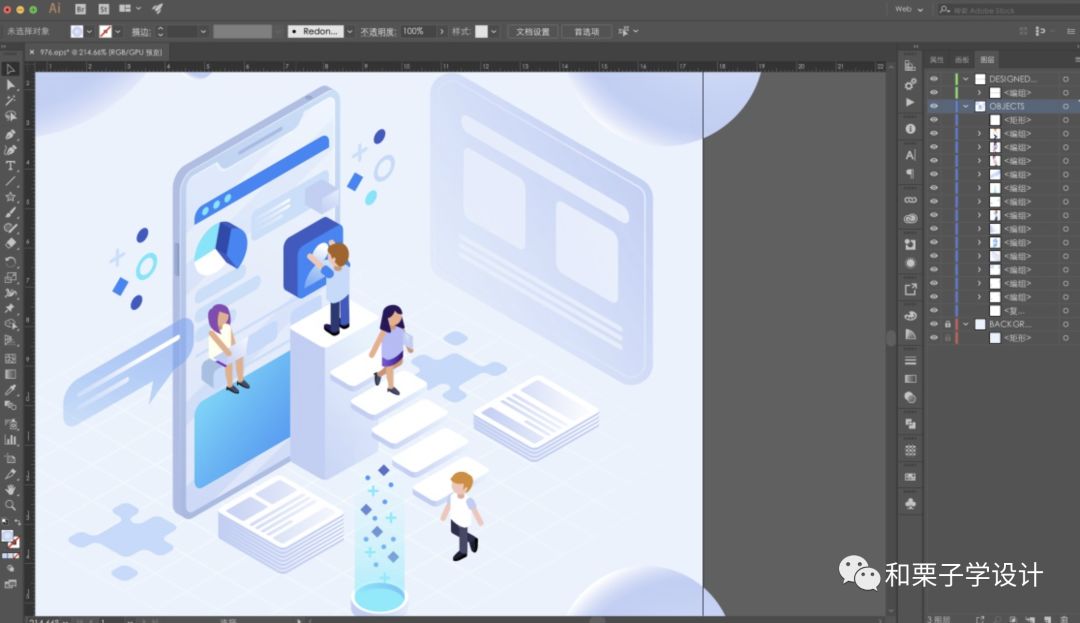
Task: Open the Layers panel flyout menu
Action: pos(1076,60)
